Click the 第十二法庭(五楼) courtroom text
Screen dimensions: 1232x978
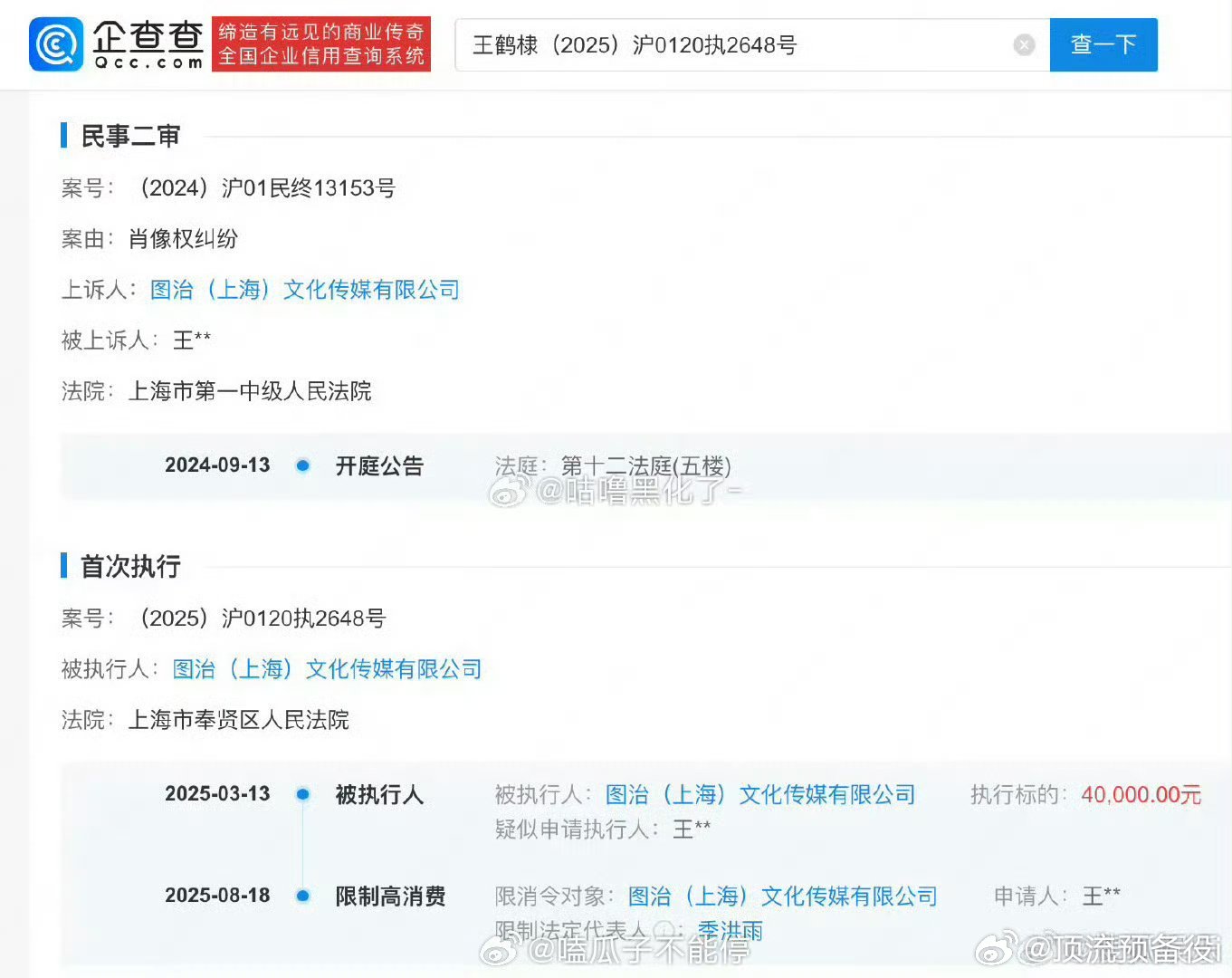[646, 465]
